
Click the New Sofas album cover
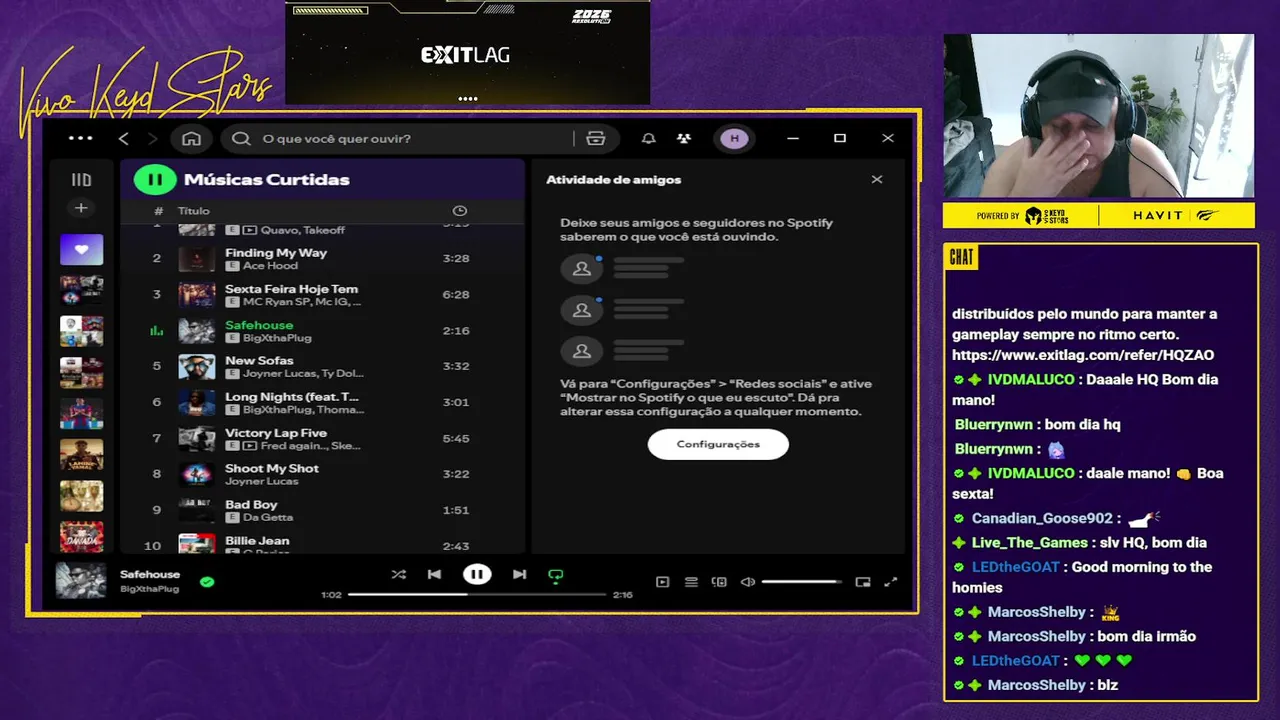197,366
